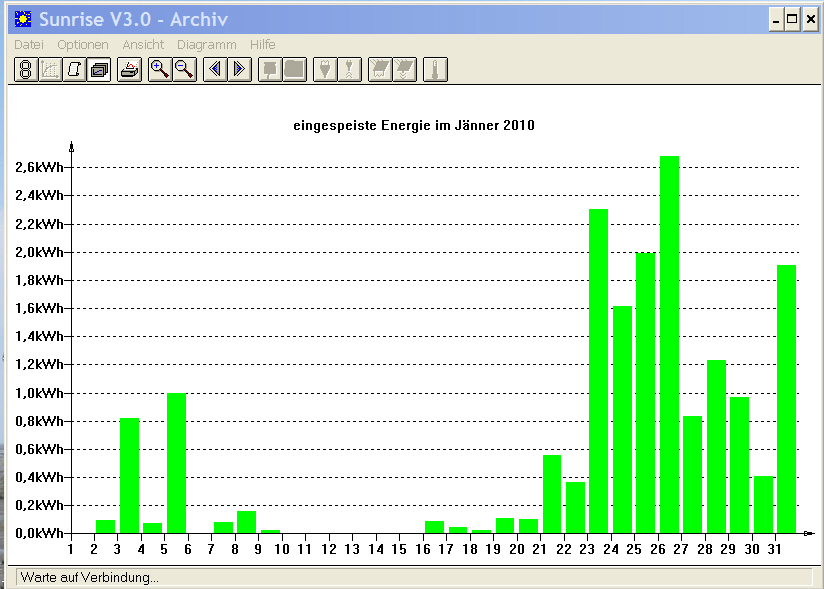The image size is (824, 589).
Task: Open the seven-segment digital display view
Action: tap(26, 69)
